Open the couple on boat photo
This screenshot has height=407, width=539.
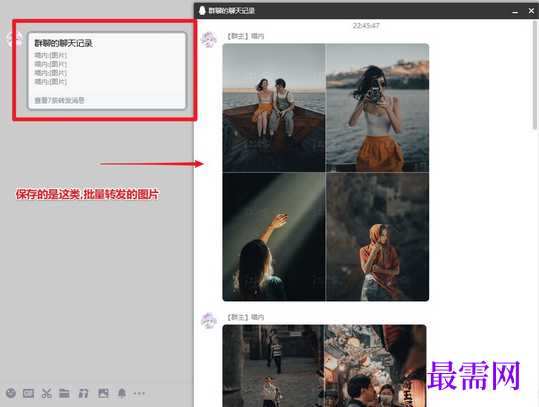(274, 108)
